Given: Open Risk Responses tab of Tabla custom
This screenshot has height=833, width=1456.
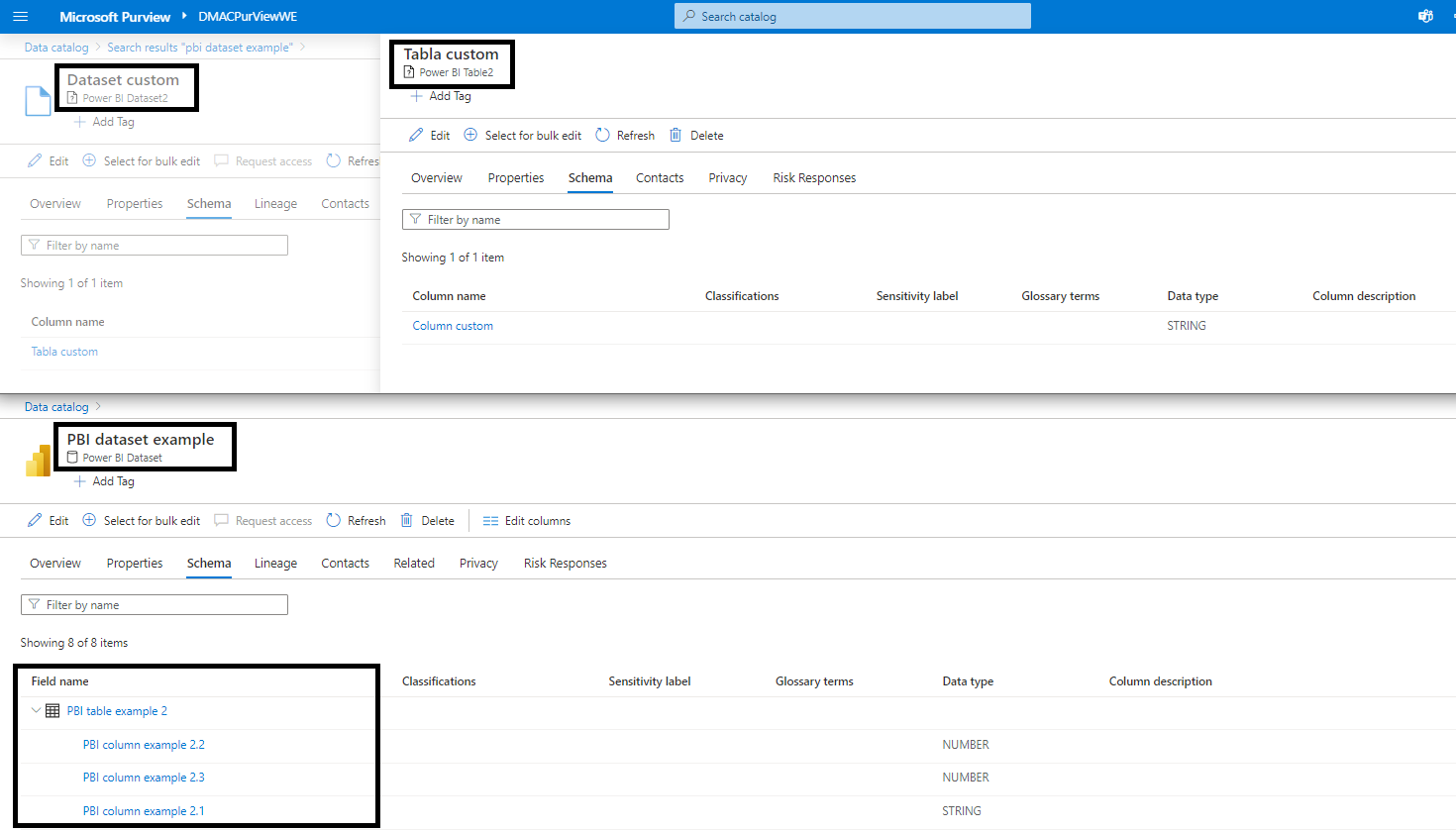Looking at the screenshot, I should pyautogui.click(x=814, y=178).
